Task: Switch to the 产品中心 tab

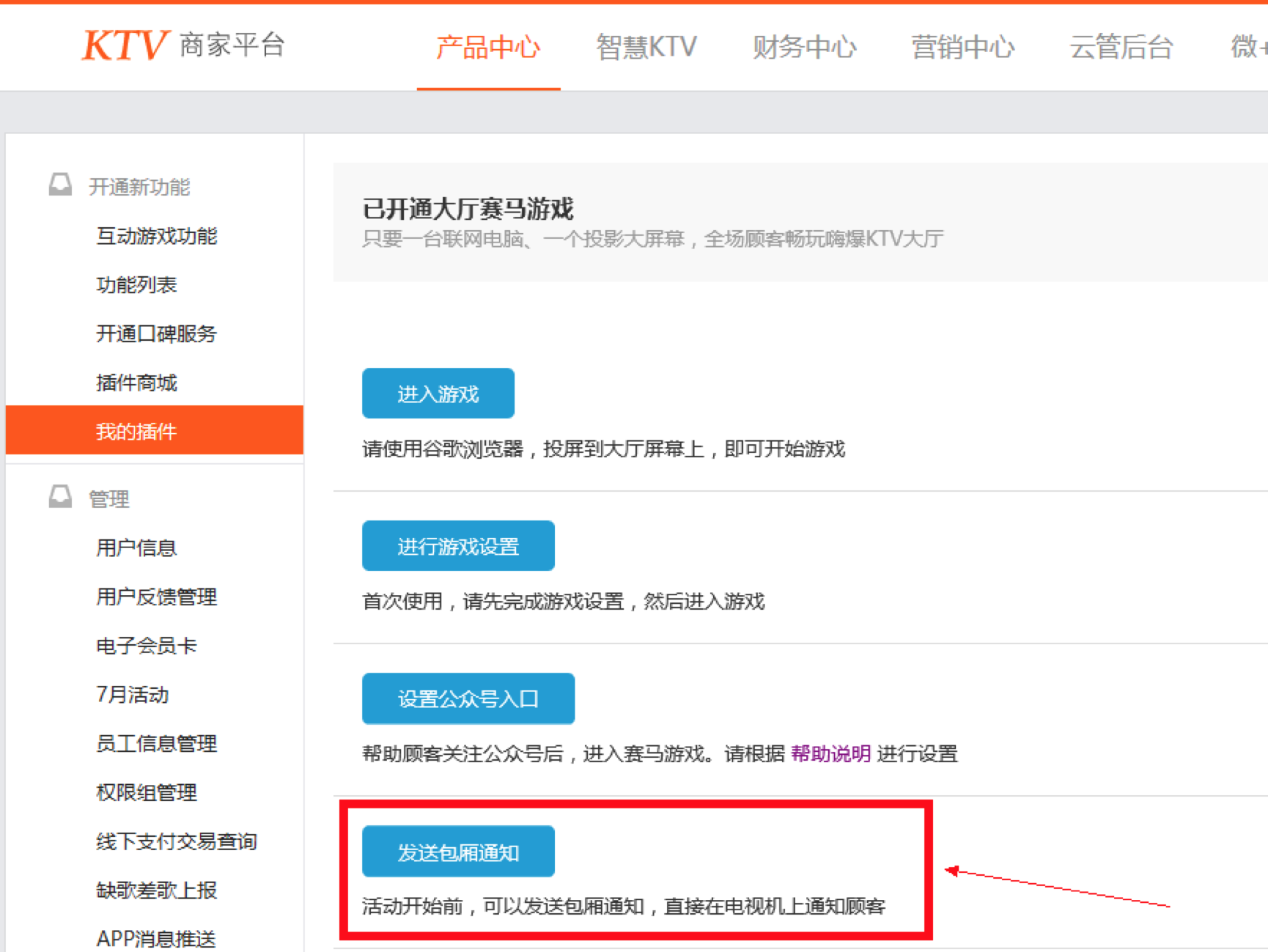Action: click(x=488, y=48)
